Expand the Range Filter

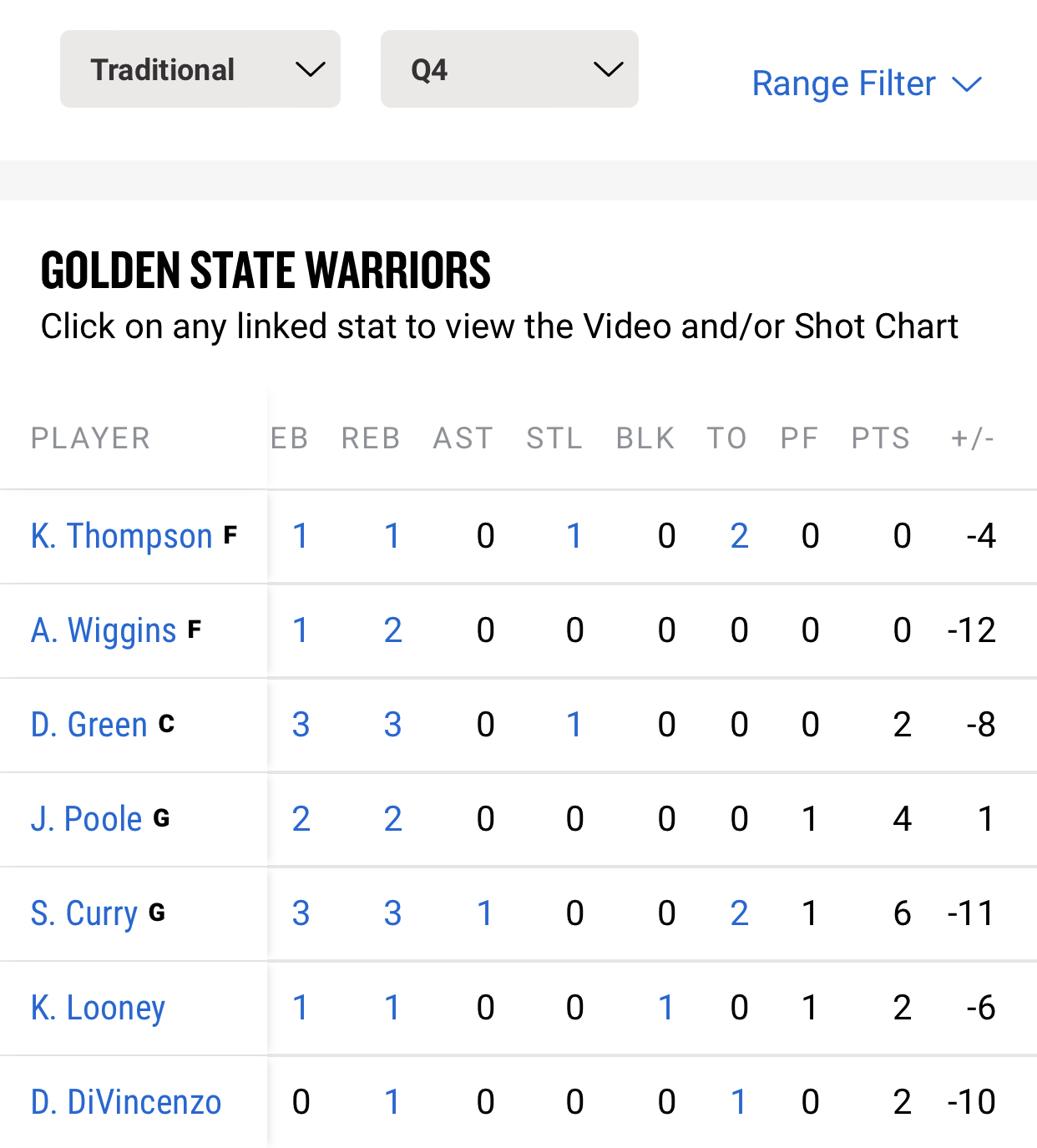point(867,83)
